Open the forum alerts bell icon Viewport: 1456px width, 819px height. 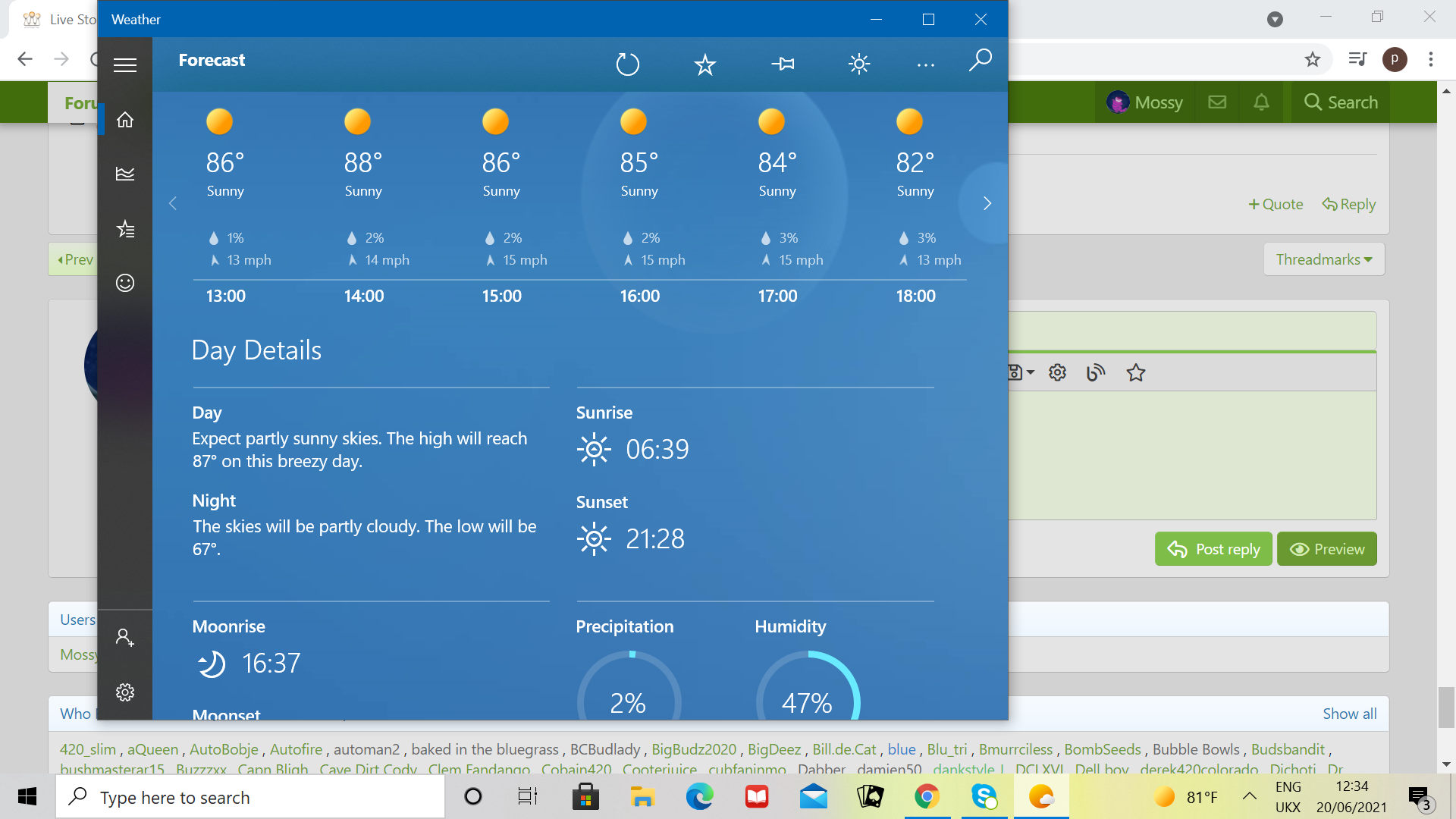pyautogui.click(x=1261, y=102)
